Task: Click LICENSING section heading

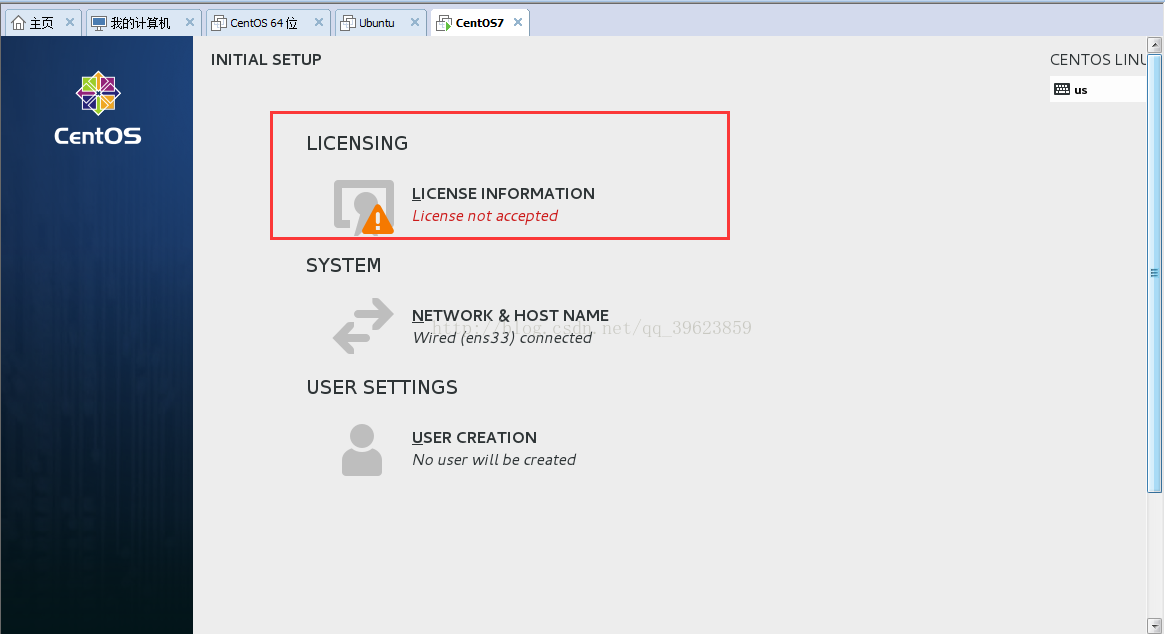Action: [357, 143]
